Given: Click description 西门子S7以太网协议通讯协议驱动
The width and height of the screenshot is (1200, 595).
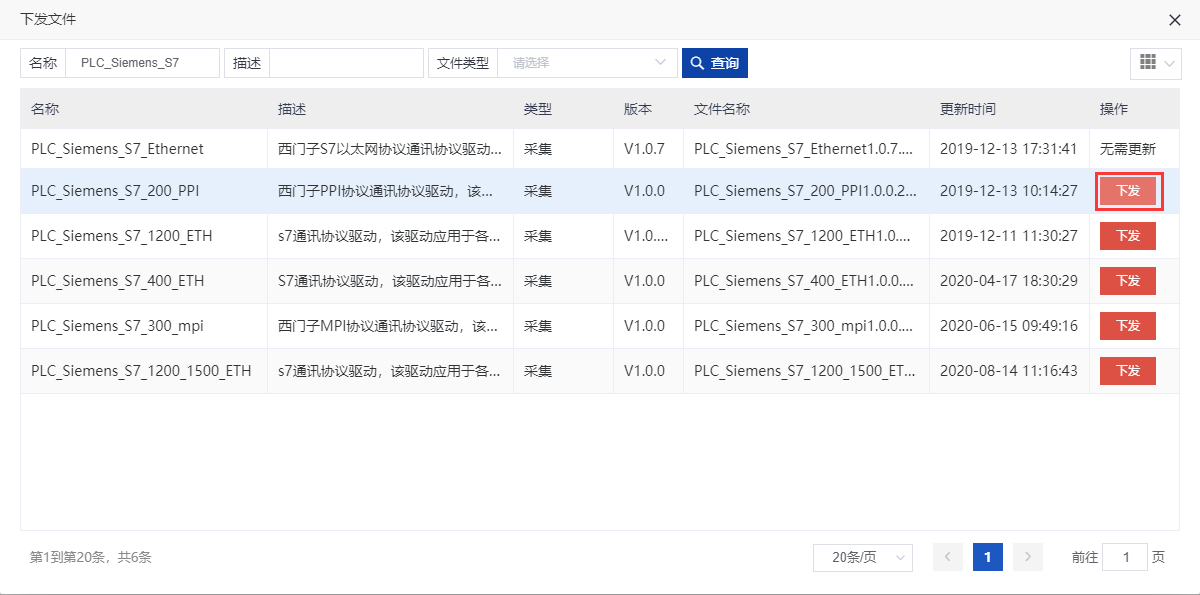Looking at the screenshot, I should (x=390, y=149).
